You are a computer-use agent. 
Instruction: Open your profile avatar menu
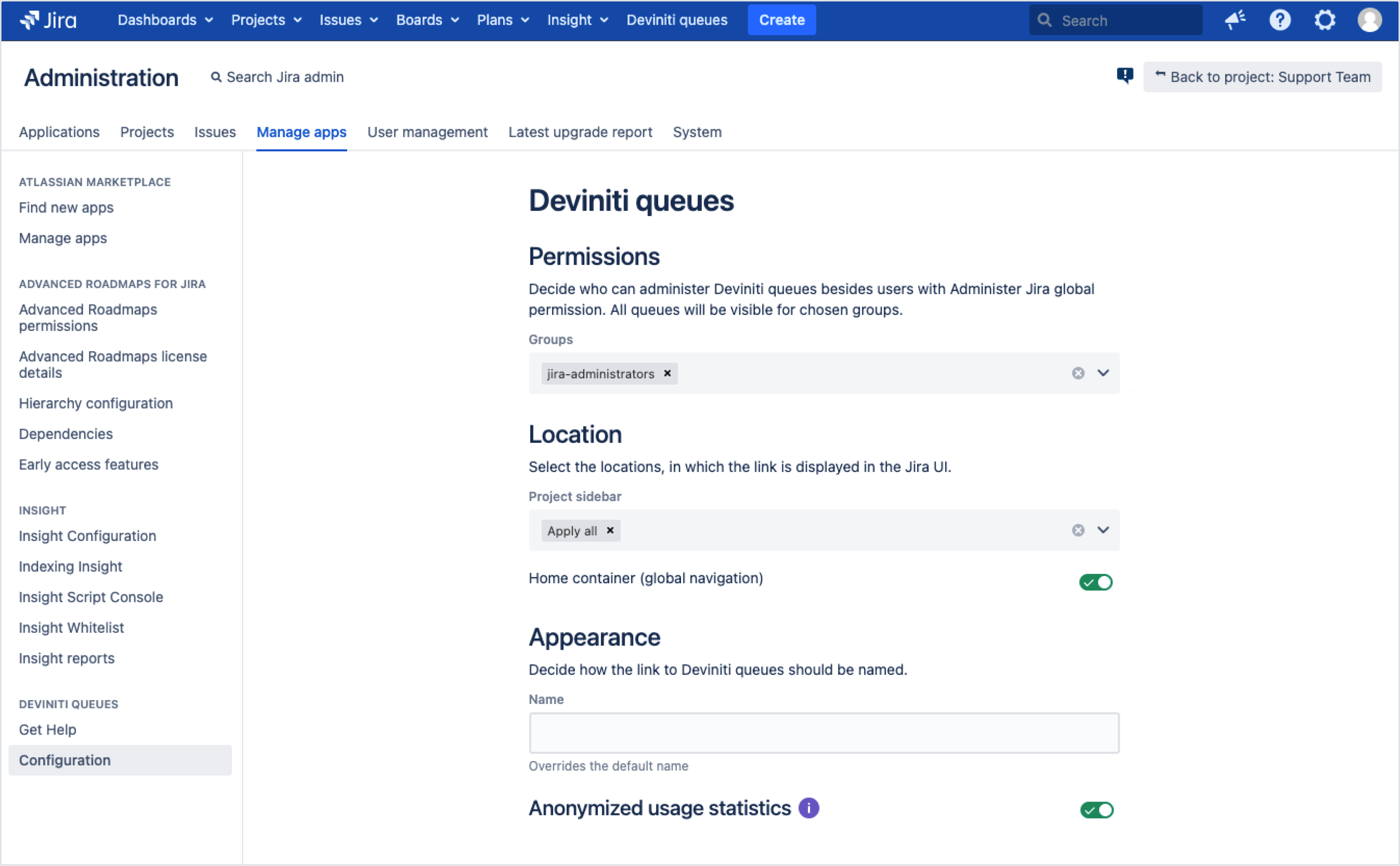(1370, 20)
